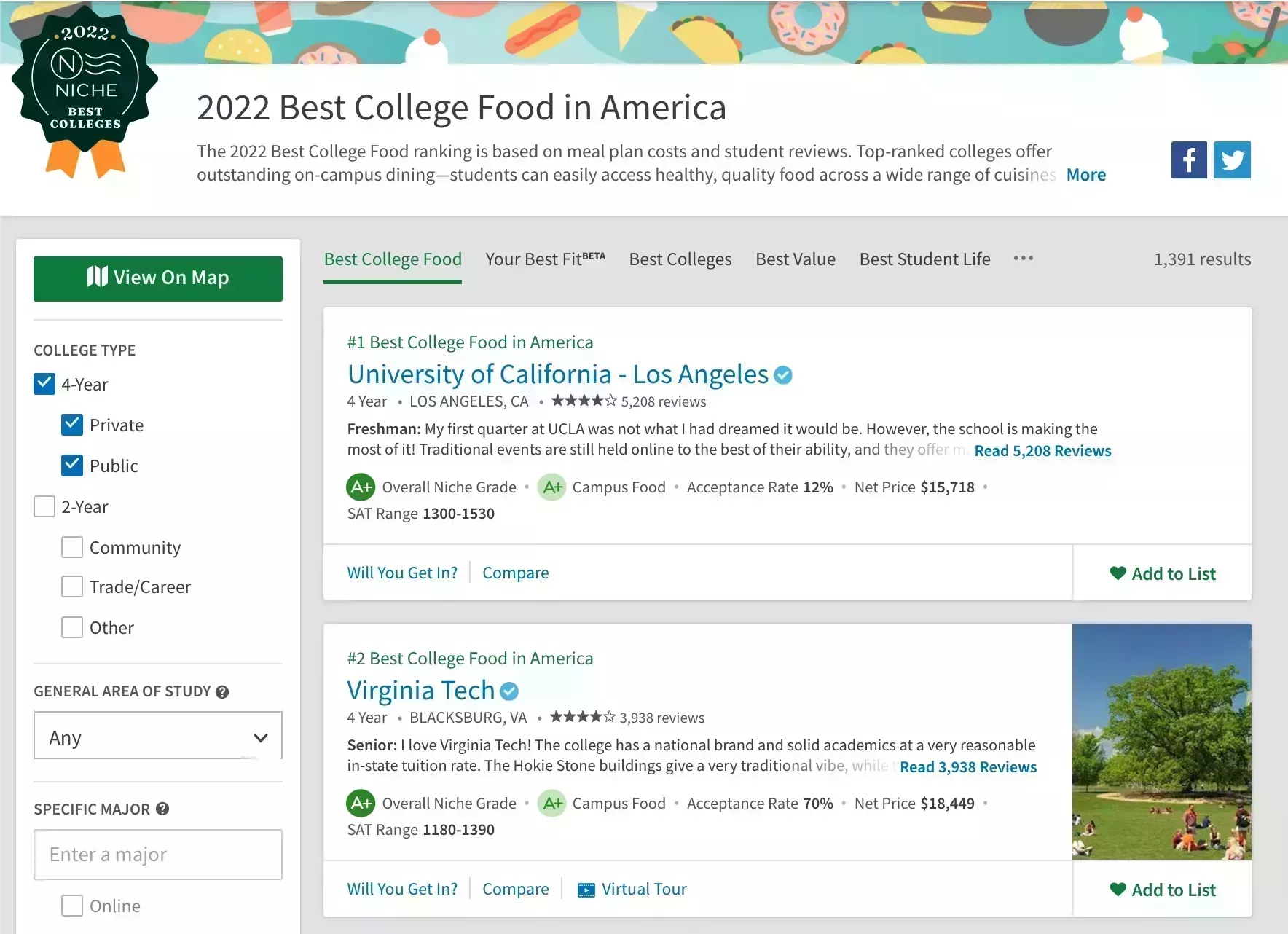Click Virginia Tech star rating
Viewport: 1288px width, 934px height.
click(x=583, y=717)
